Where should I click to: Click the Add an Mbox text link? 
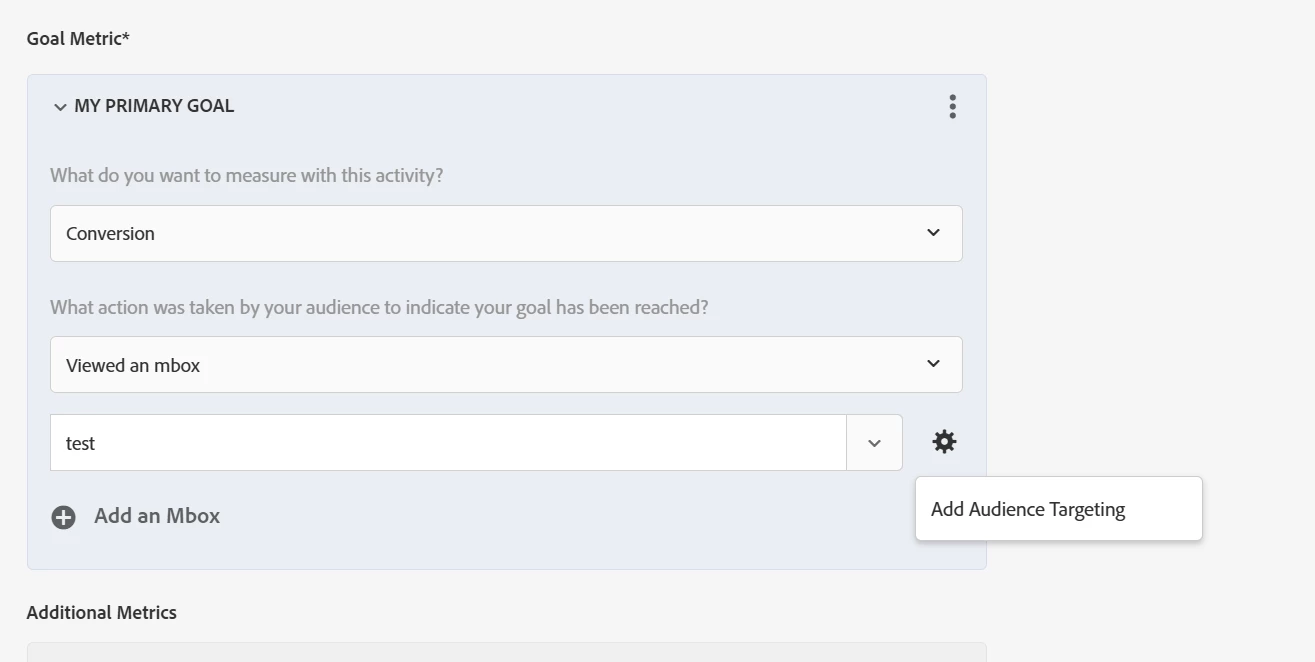pos(157,516)
